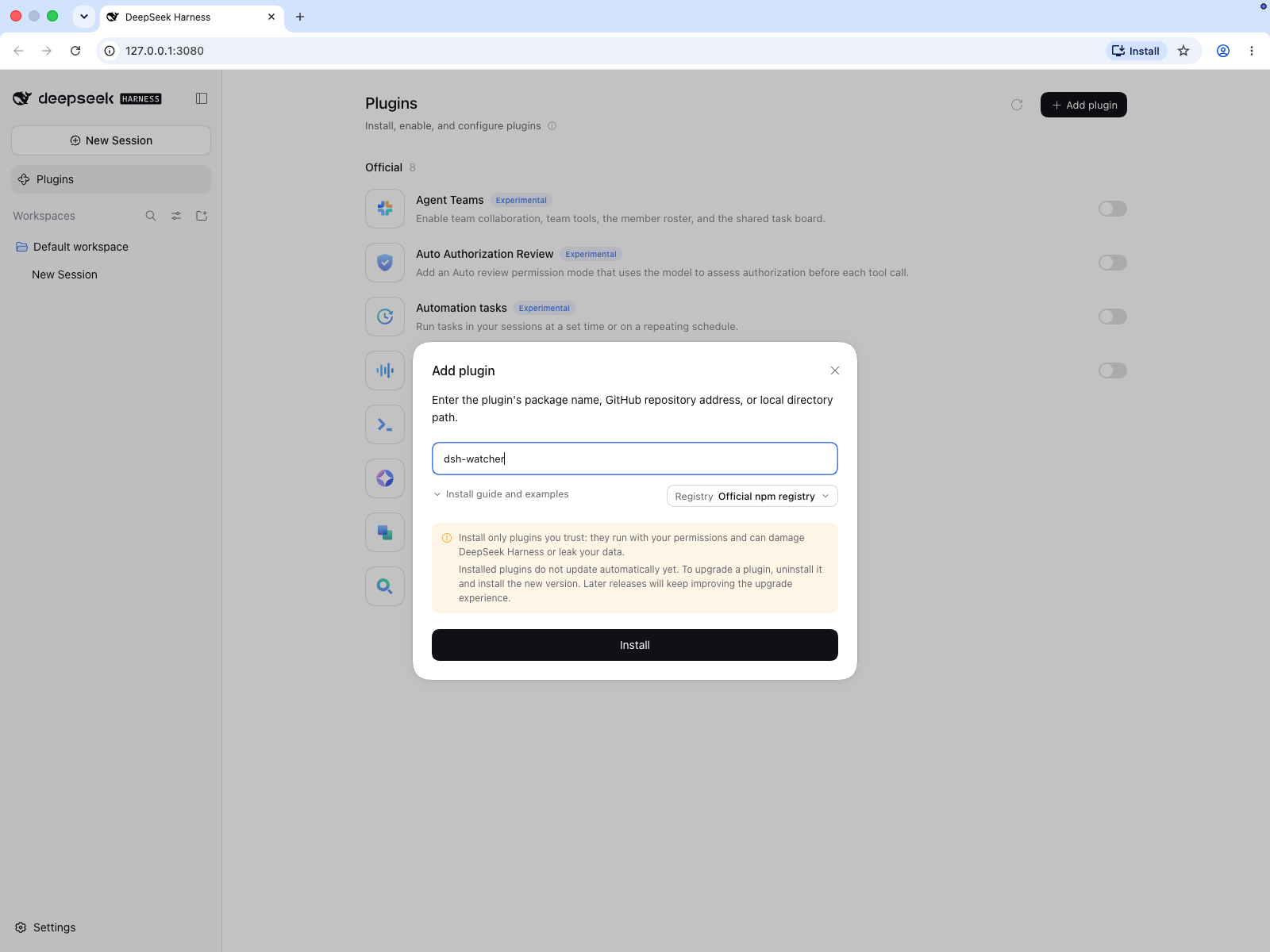Select the Default workspace folder
The image size is (1270, 952).
(111, 247)
